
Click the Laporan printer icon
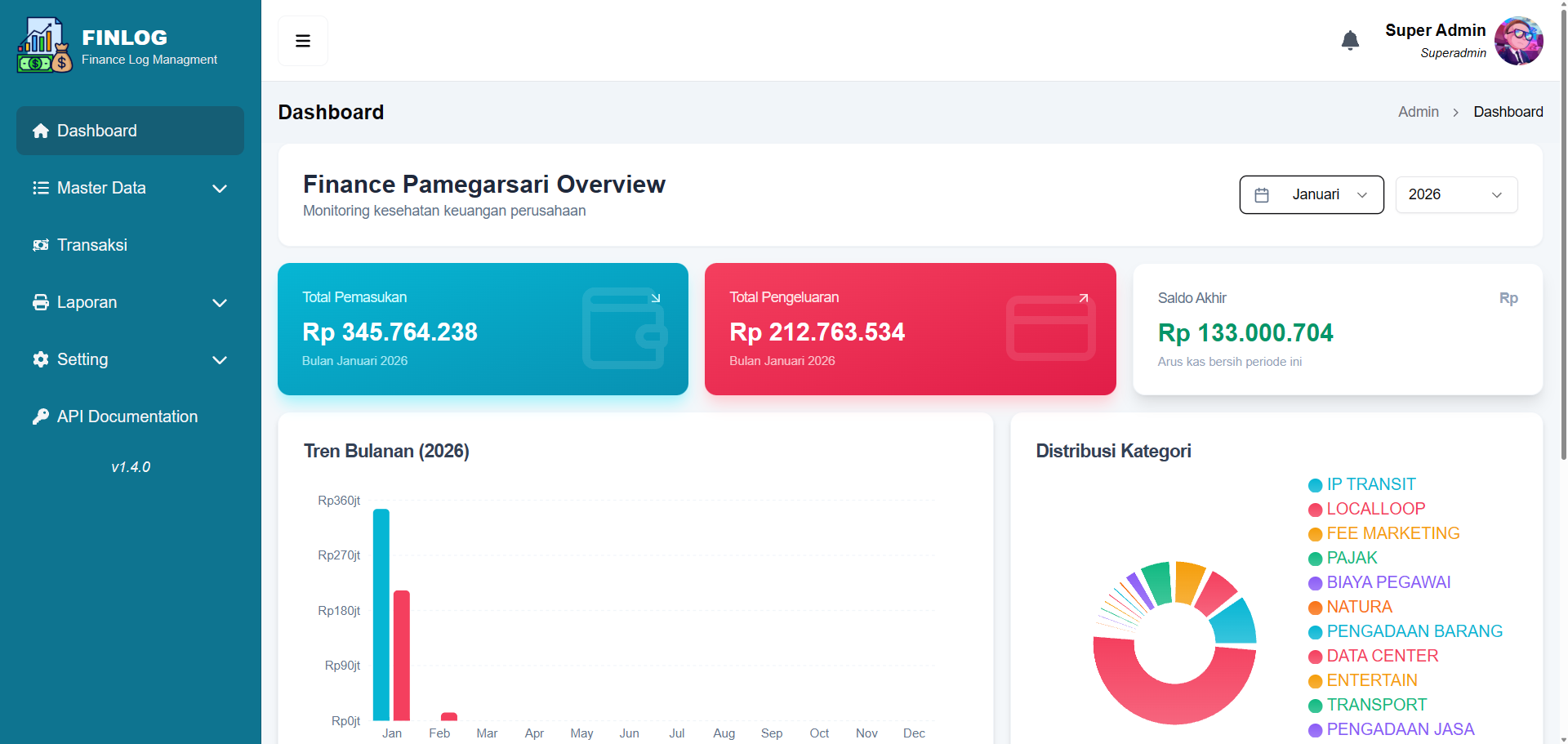pos(40,302)
